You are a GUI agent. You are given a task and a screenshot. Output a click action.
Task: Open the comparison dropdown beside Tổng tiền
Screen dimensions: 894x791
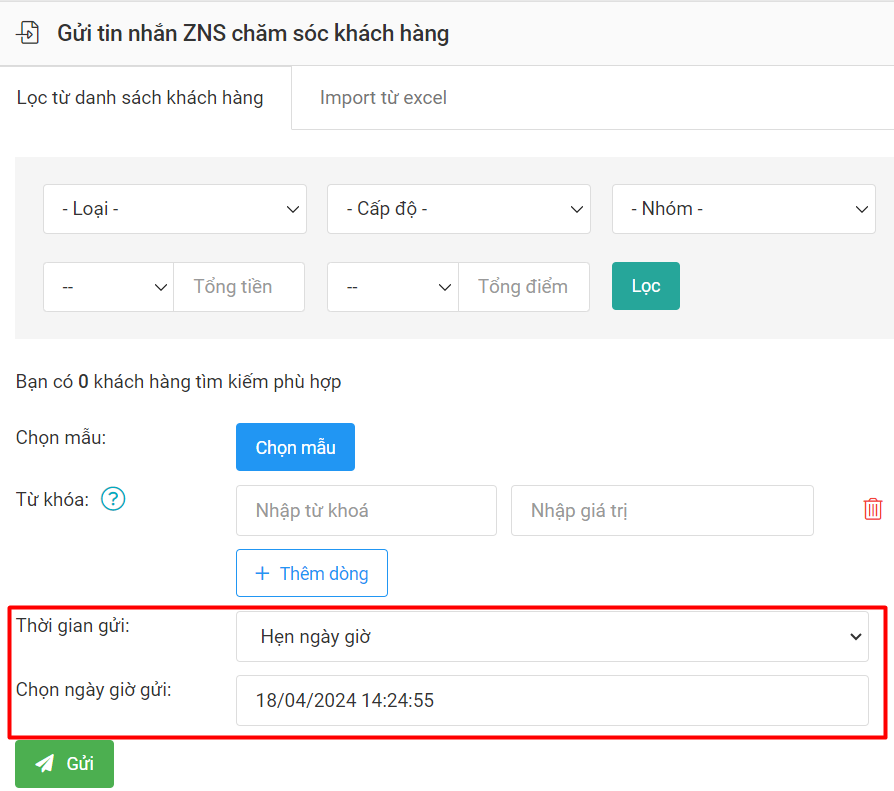pos(109,287)
